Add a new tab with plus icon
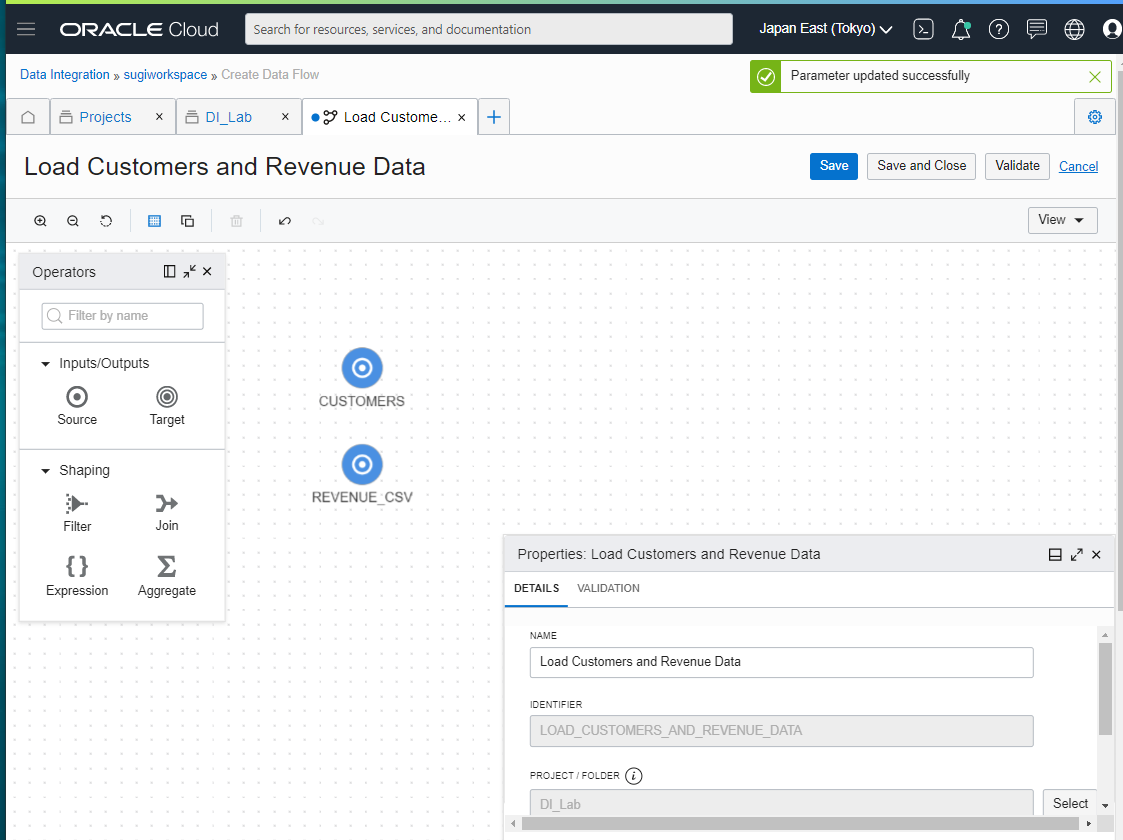 493,117
